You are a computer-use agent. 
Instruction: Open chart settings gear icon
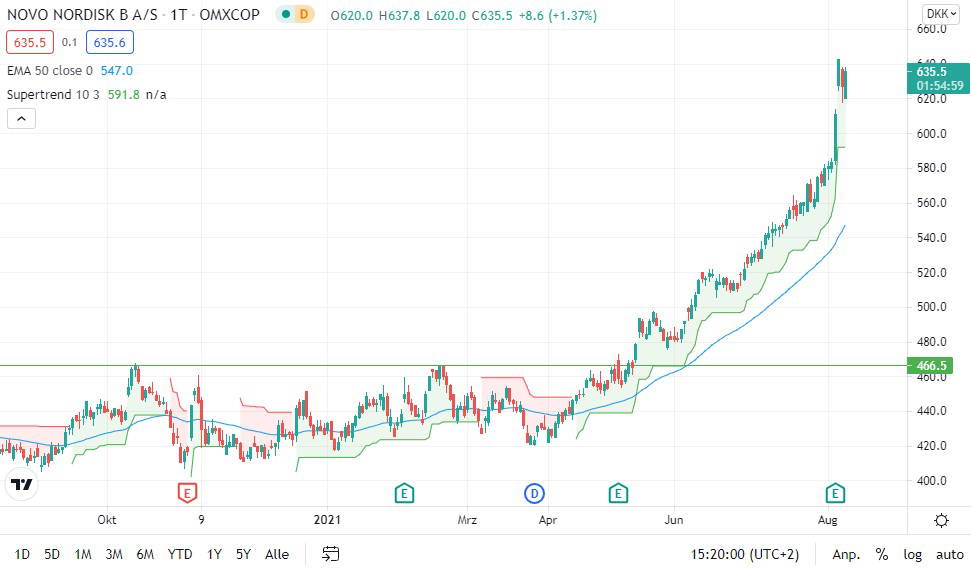point(941,520)
